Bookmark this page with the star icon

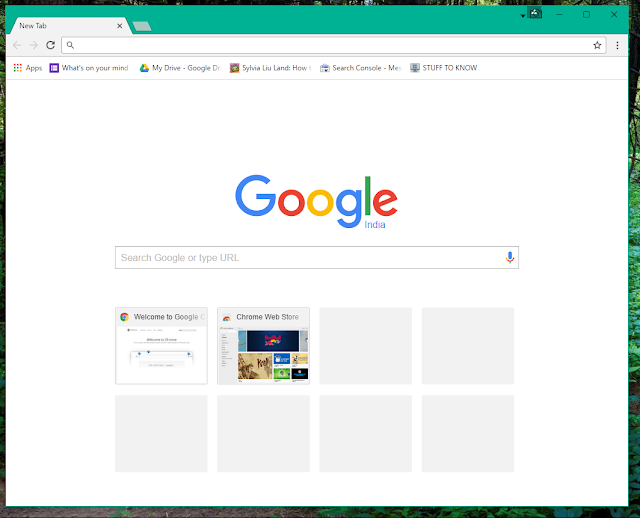click(597, 45)
